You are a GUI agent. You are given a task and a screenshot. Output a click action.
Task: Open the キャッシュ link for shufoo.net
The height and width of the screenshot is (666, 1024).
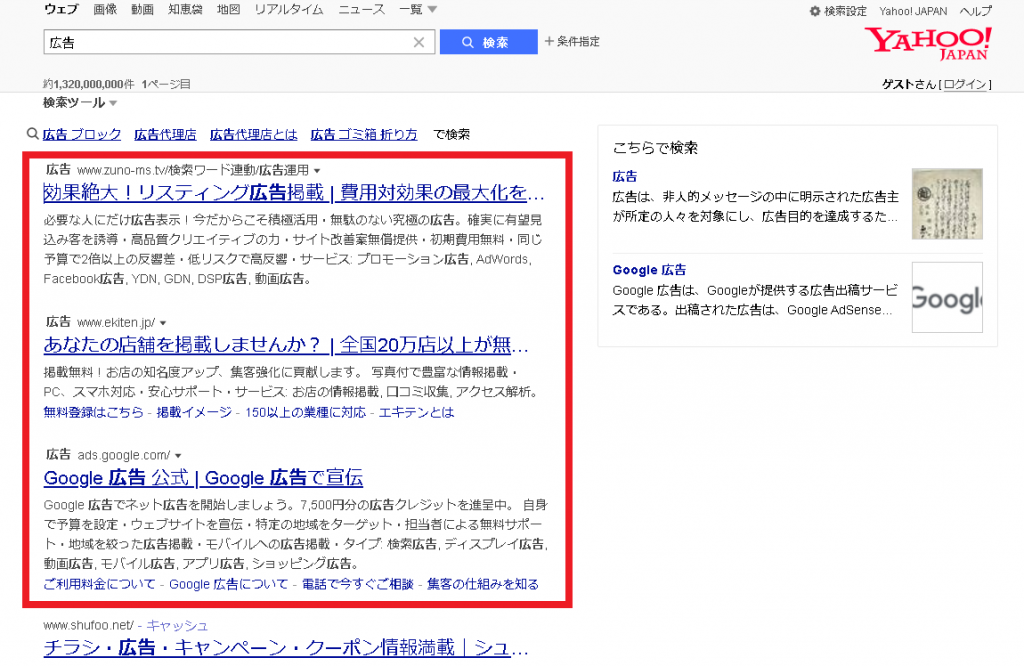point(177,626)
